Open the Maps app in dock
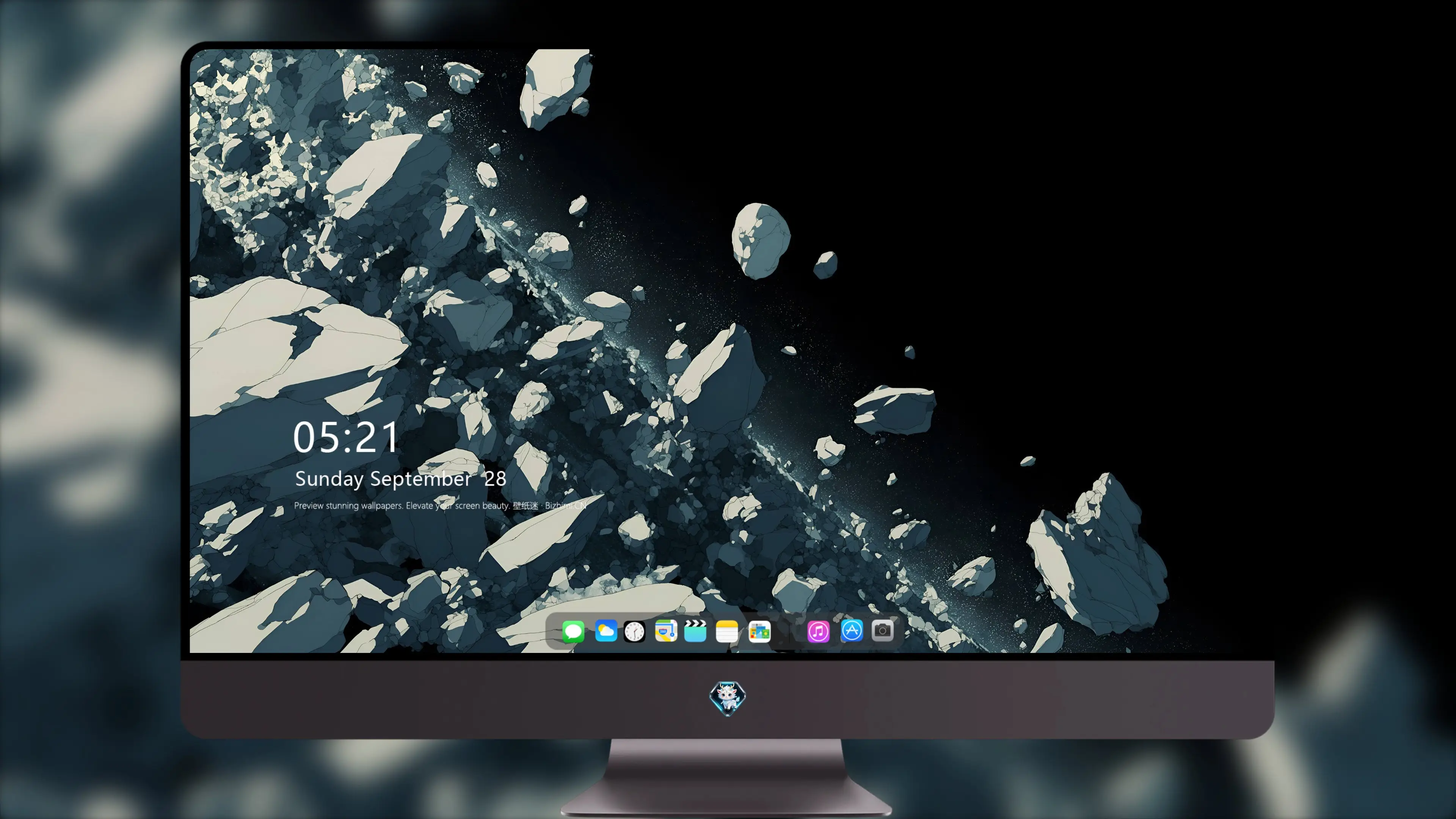The height and width of the screenshot is (819, 1456). click(666, 631)
